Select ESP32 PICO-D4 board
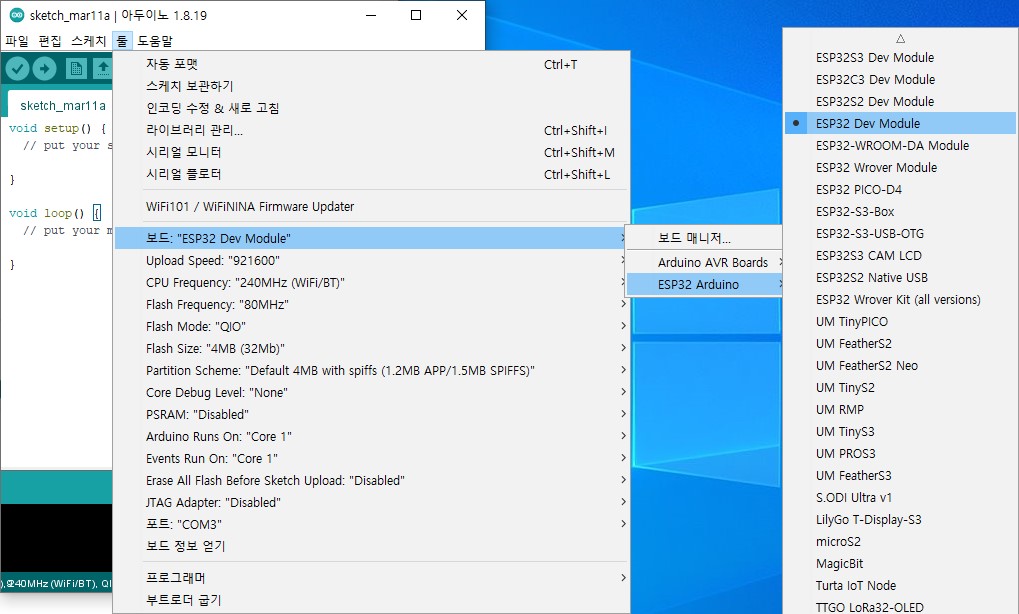 (900, 190)
